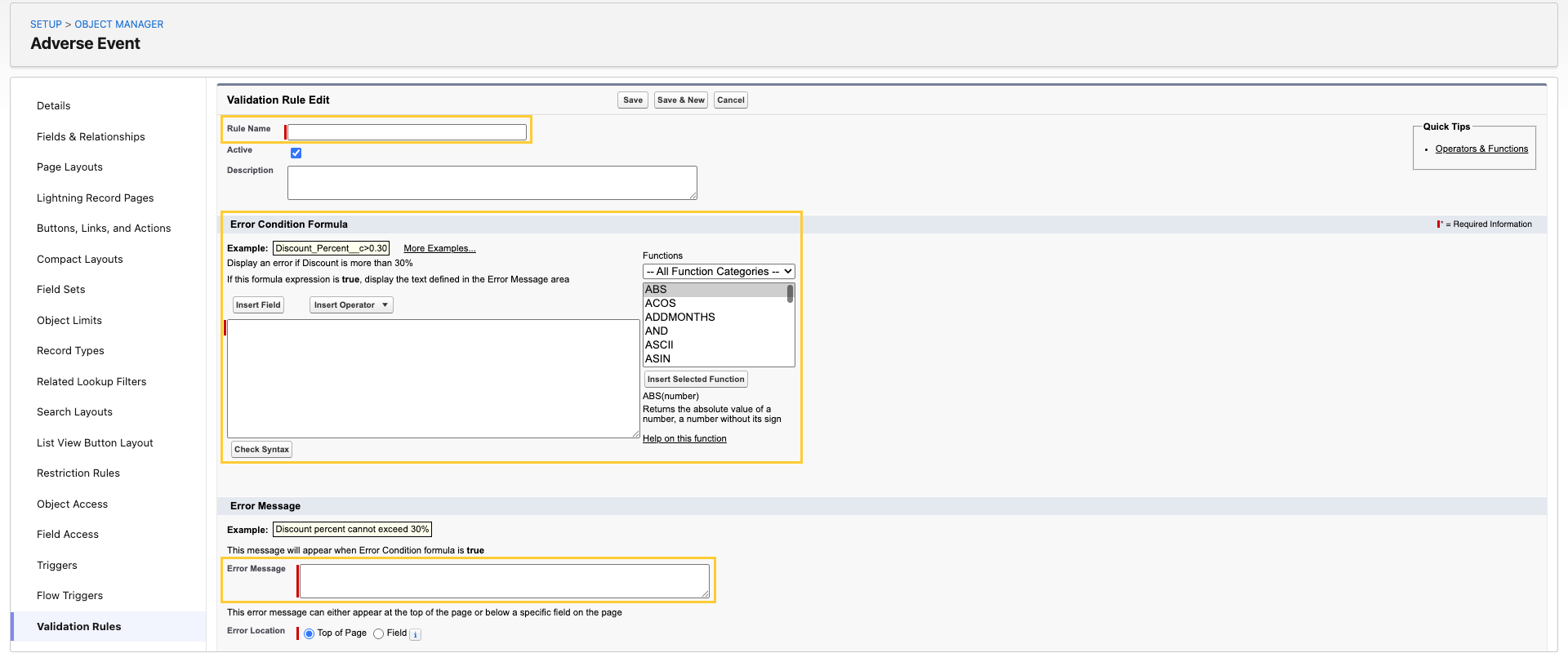Open Record Types
The height and width of the screenshot is (662, 1568).
[70, 351]
